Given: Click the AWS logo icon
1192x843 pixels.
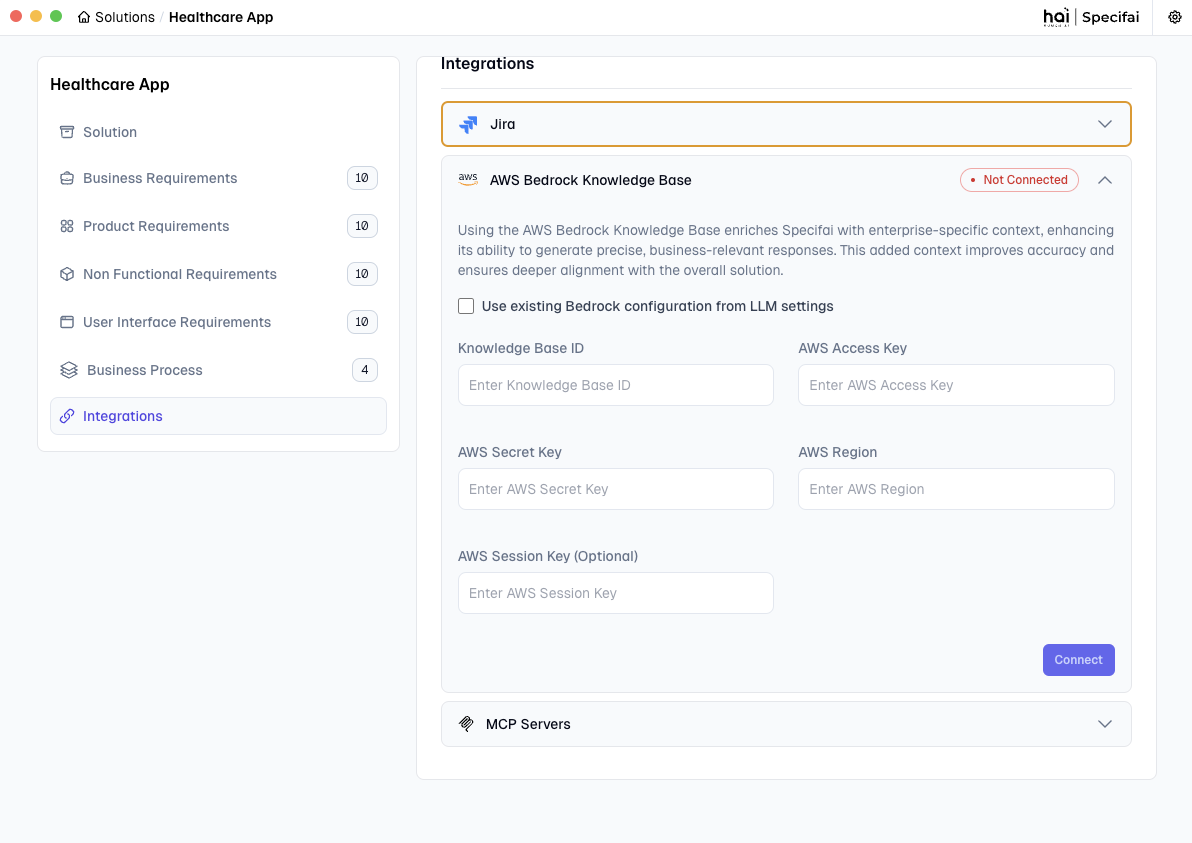Looking at the screenshot, I should click(468, 179).
